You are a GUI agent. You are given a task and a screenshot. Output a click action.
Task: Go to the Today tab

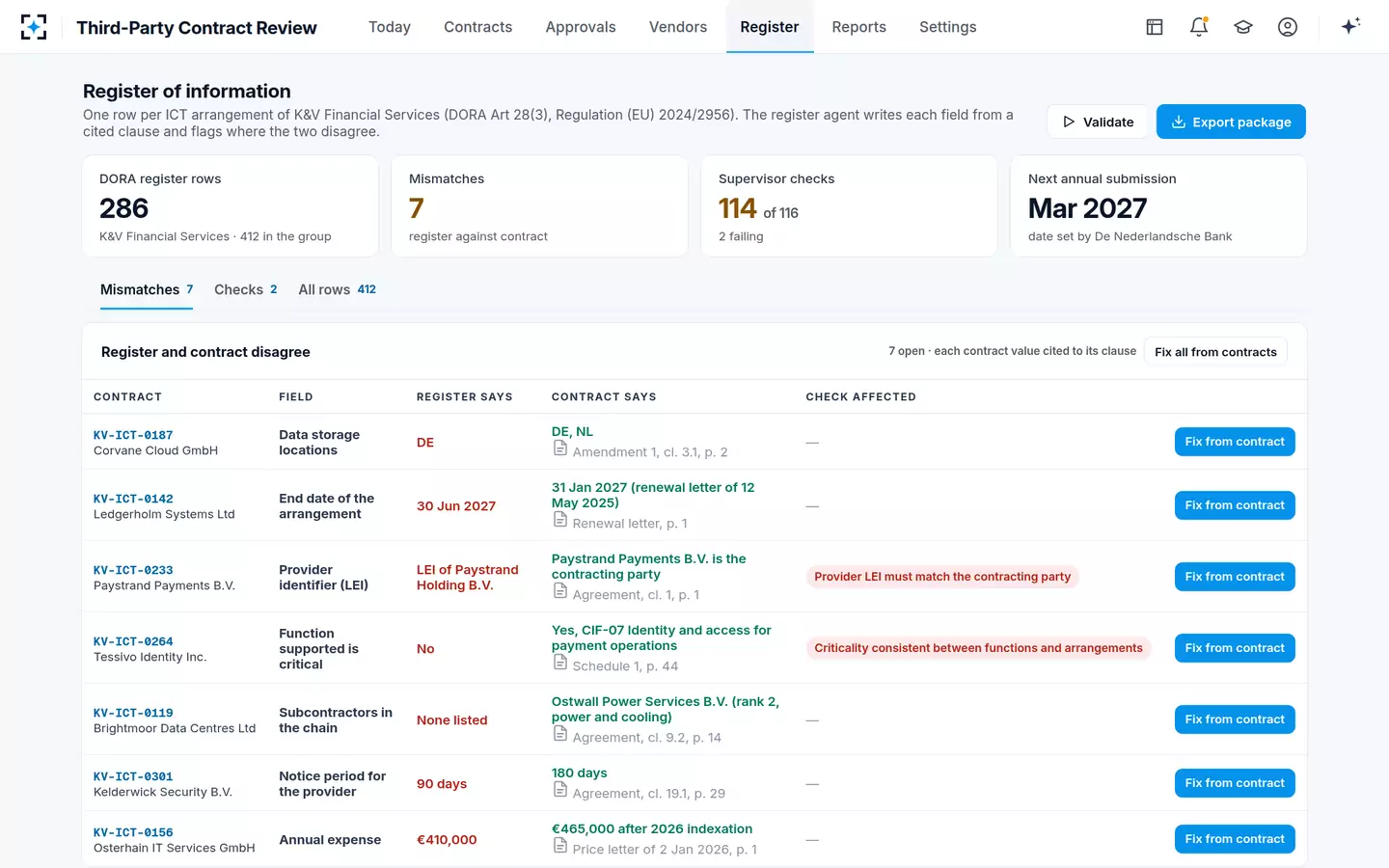coord(390,27)
